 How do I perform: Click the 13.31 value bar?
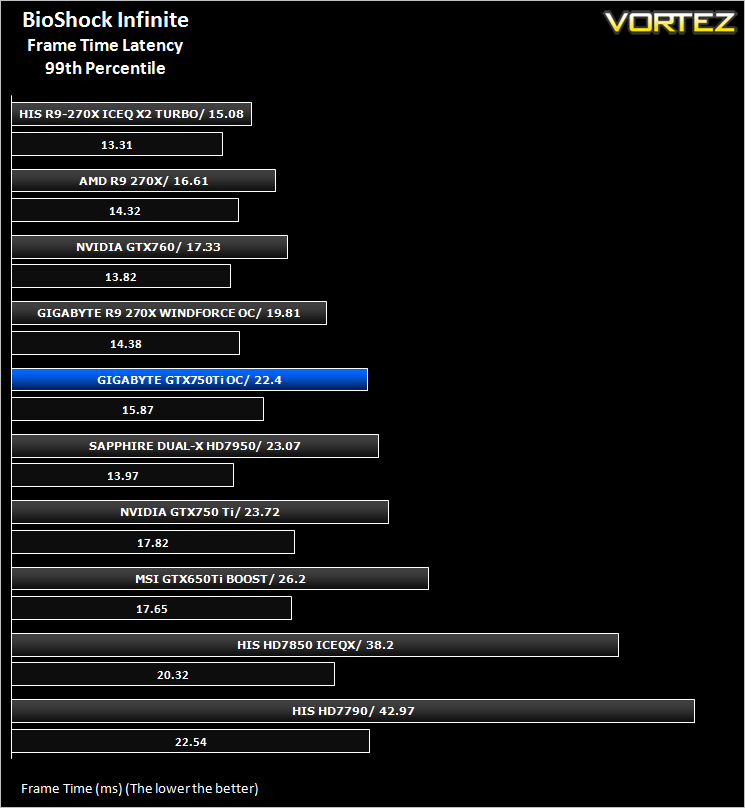[117, 144]
